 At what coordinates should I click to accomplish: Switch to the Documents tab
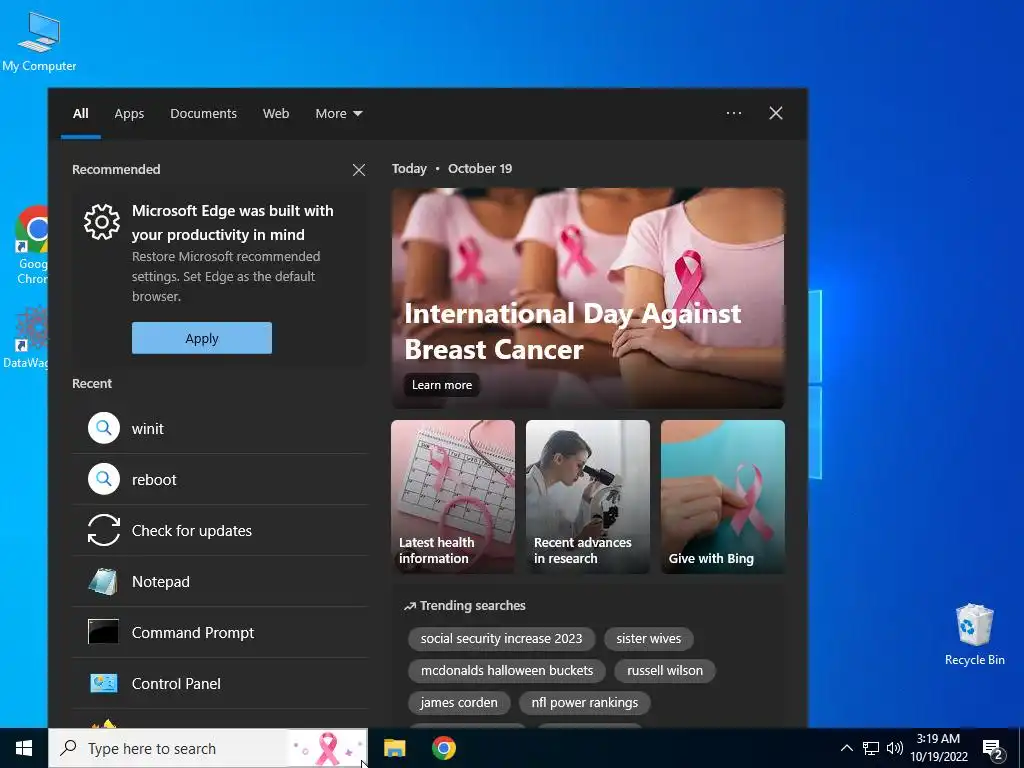click(x=203, y=113)
